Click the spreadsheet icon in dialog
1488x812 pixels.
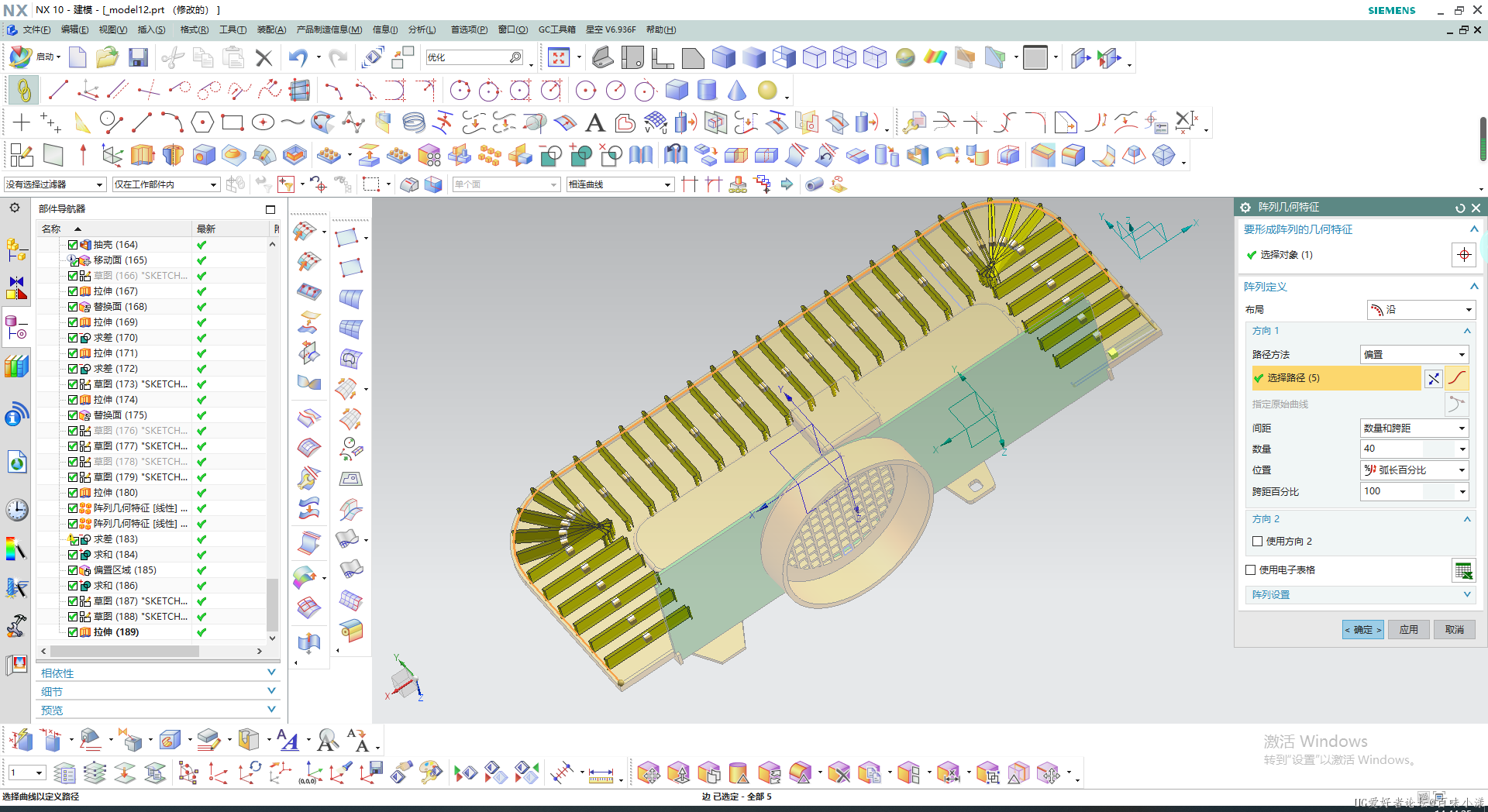click(x=1463, y=570)
